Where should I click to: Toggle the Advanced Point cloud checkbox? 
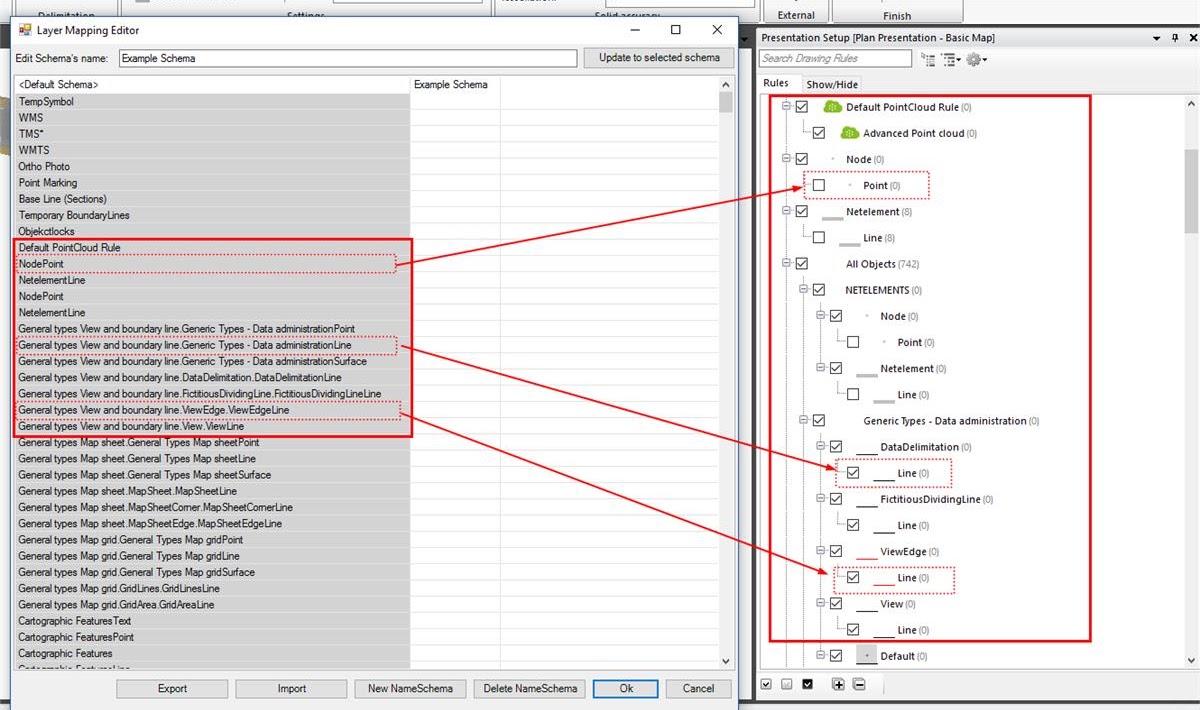819,132
